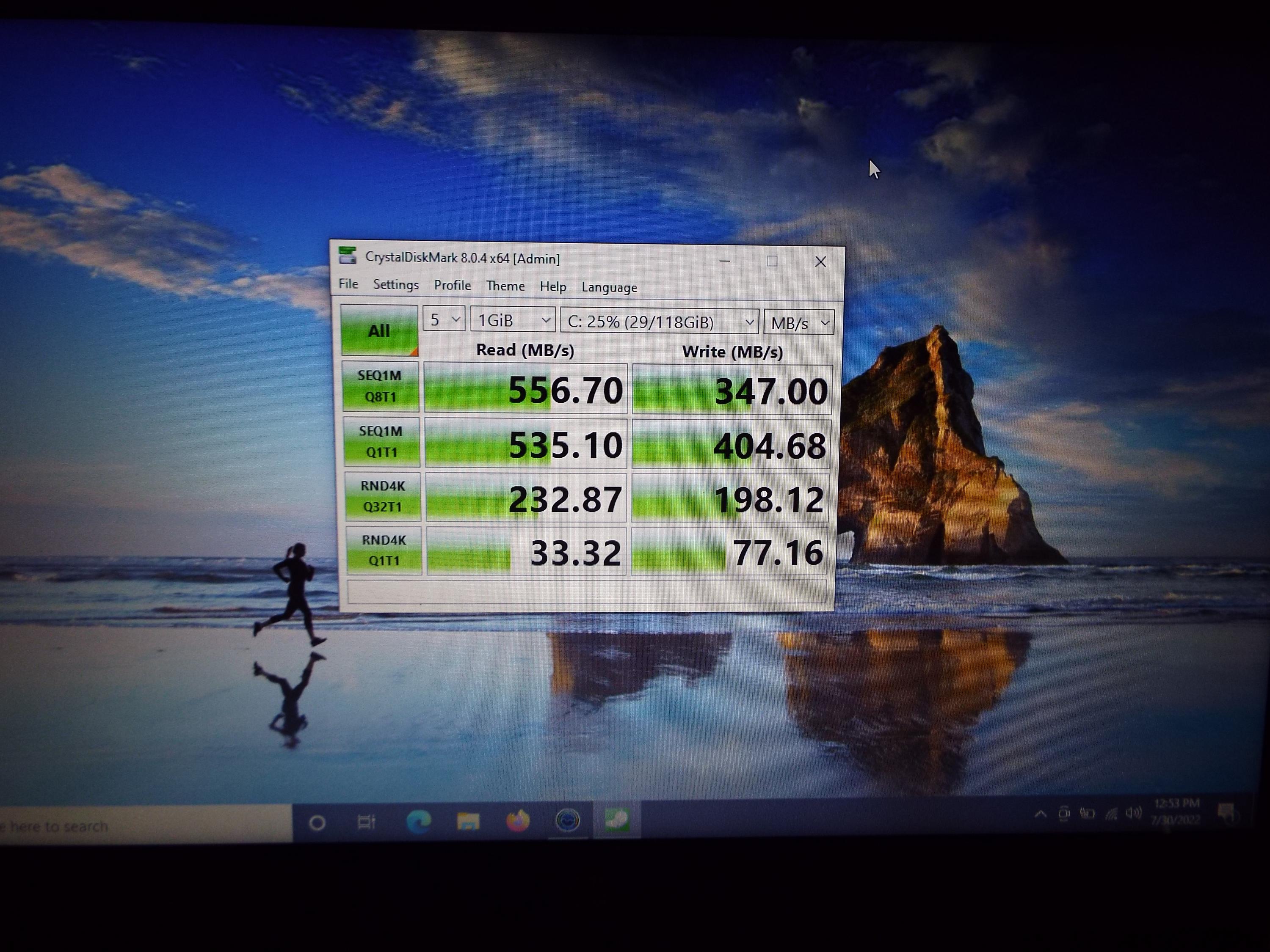Start the RND4K Q32T1 test
Viewport: 1270px width, 952px height.
[x=382, y=496]
